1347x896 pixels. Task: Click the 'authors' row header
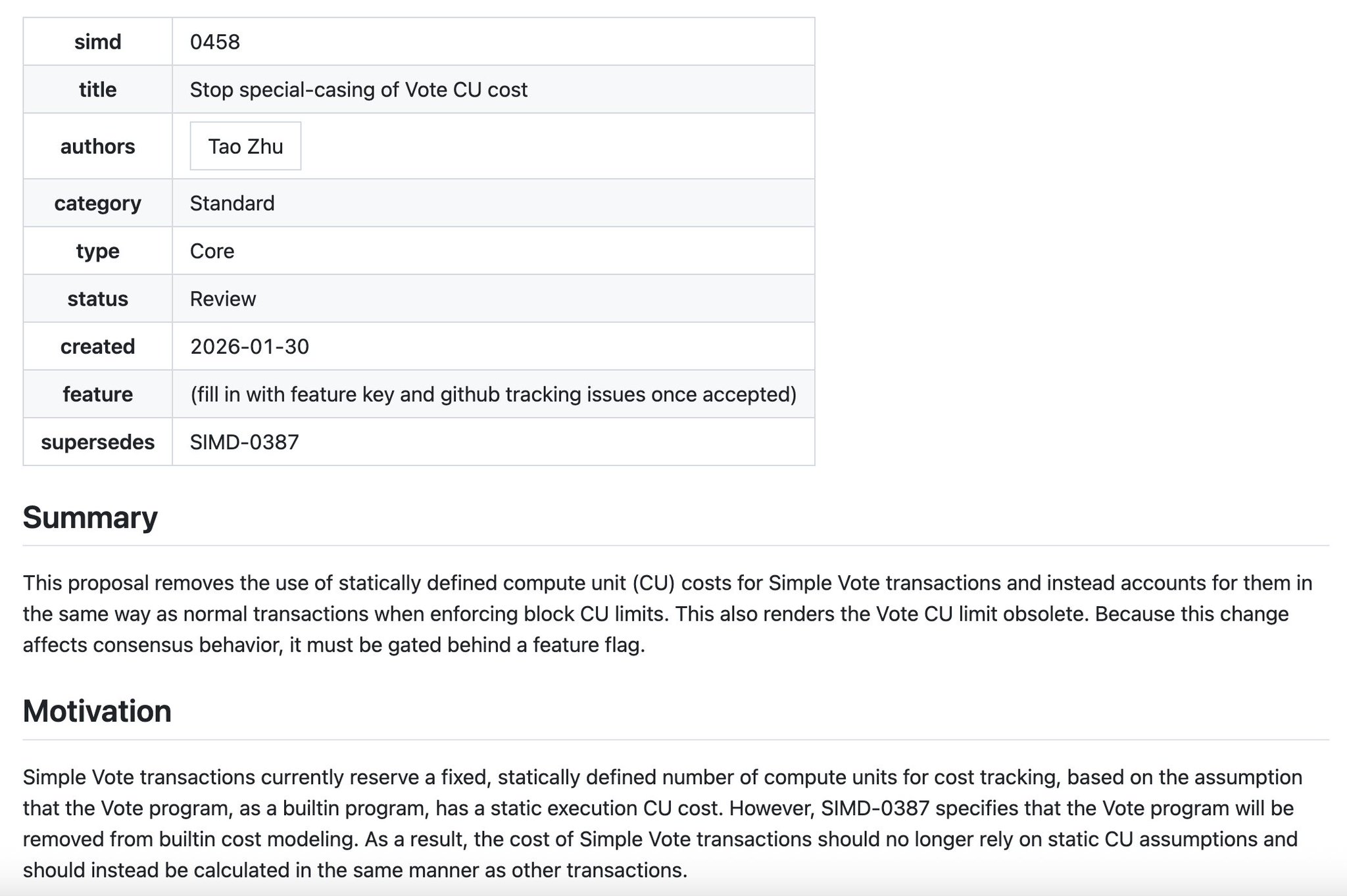pos(97,146)
